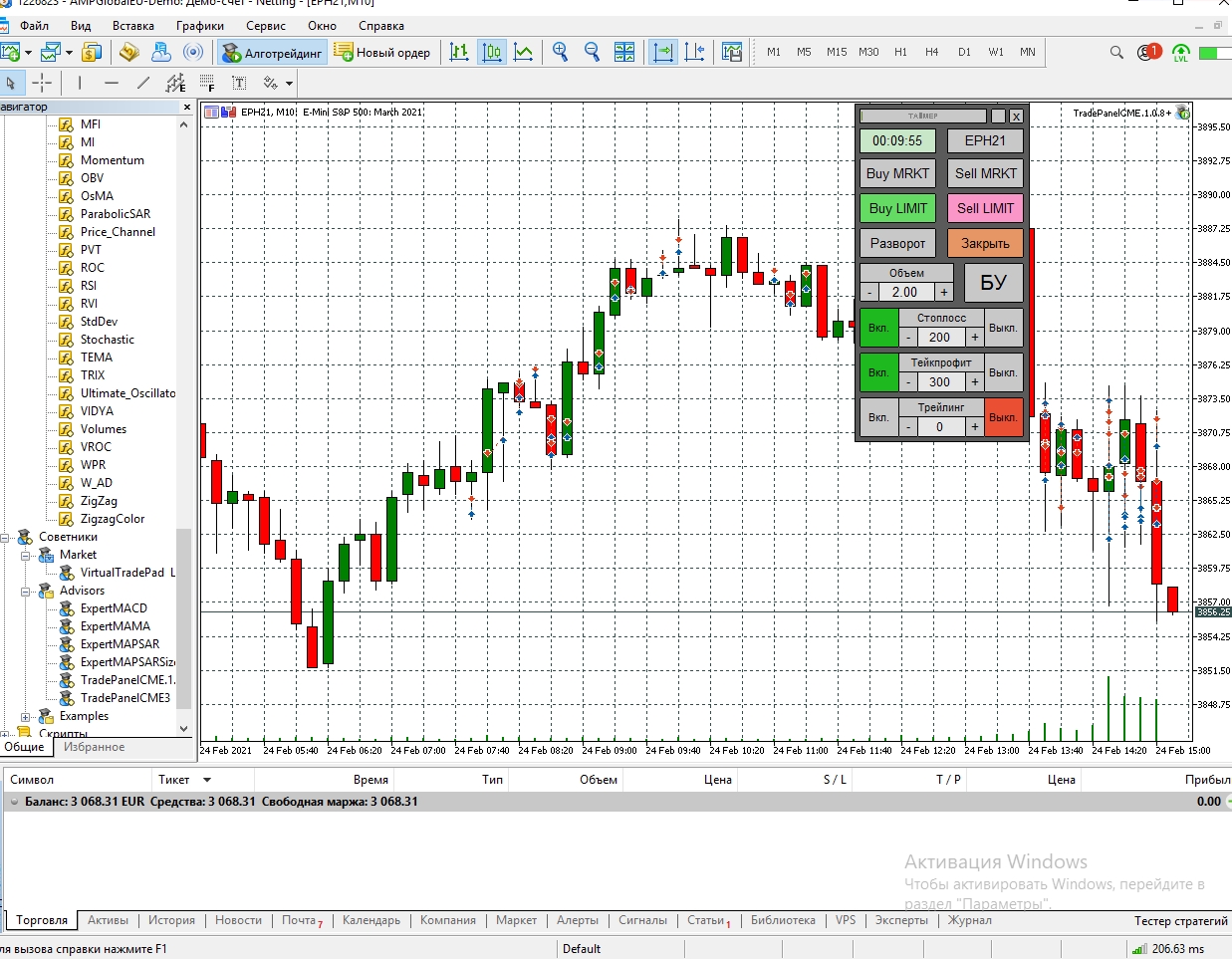Open the profiles dropdown arrow
The width and height of the screenshot is (1232, 959).
(68, 53)
